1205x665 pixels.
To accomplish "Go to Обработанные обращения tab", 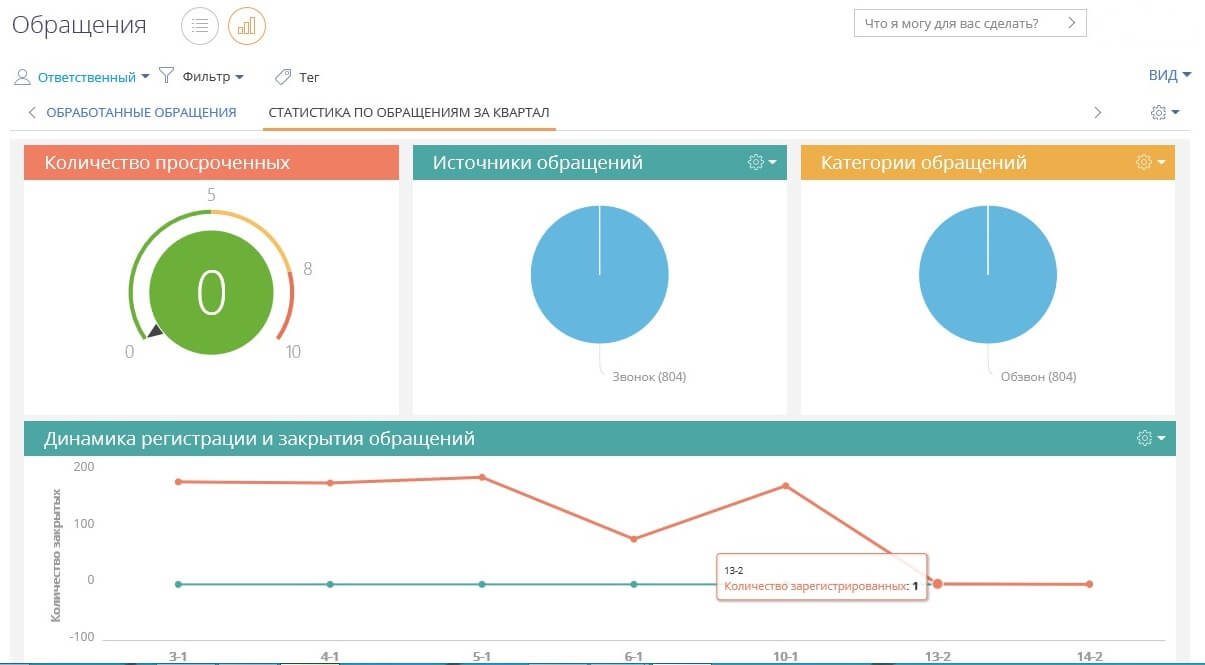I will click(x=141, y=112).
